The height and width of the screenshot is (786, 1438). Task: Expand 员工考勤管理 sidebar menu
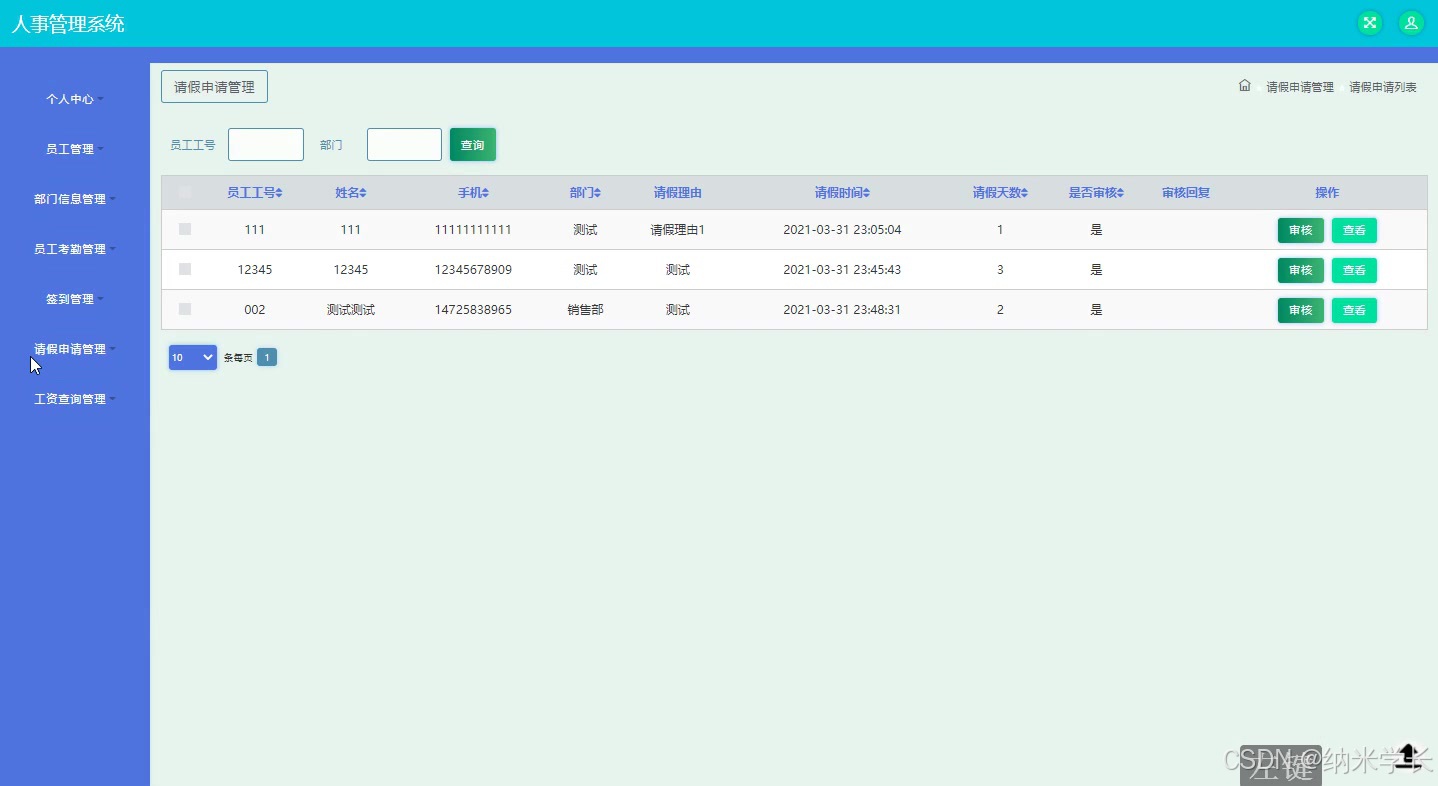pyautogui.click(x=74, y=249)
